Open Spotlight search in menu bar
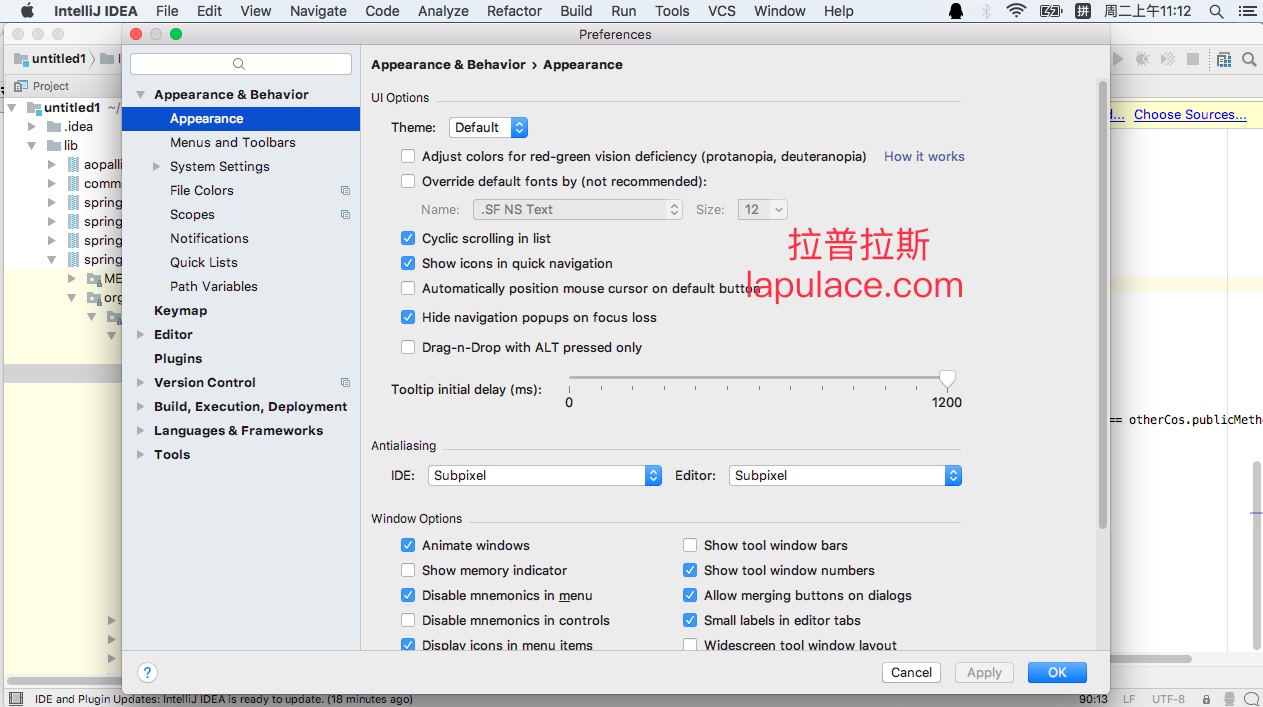The image size is (1263, 707). (x=1216, y=11)
